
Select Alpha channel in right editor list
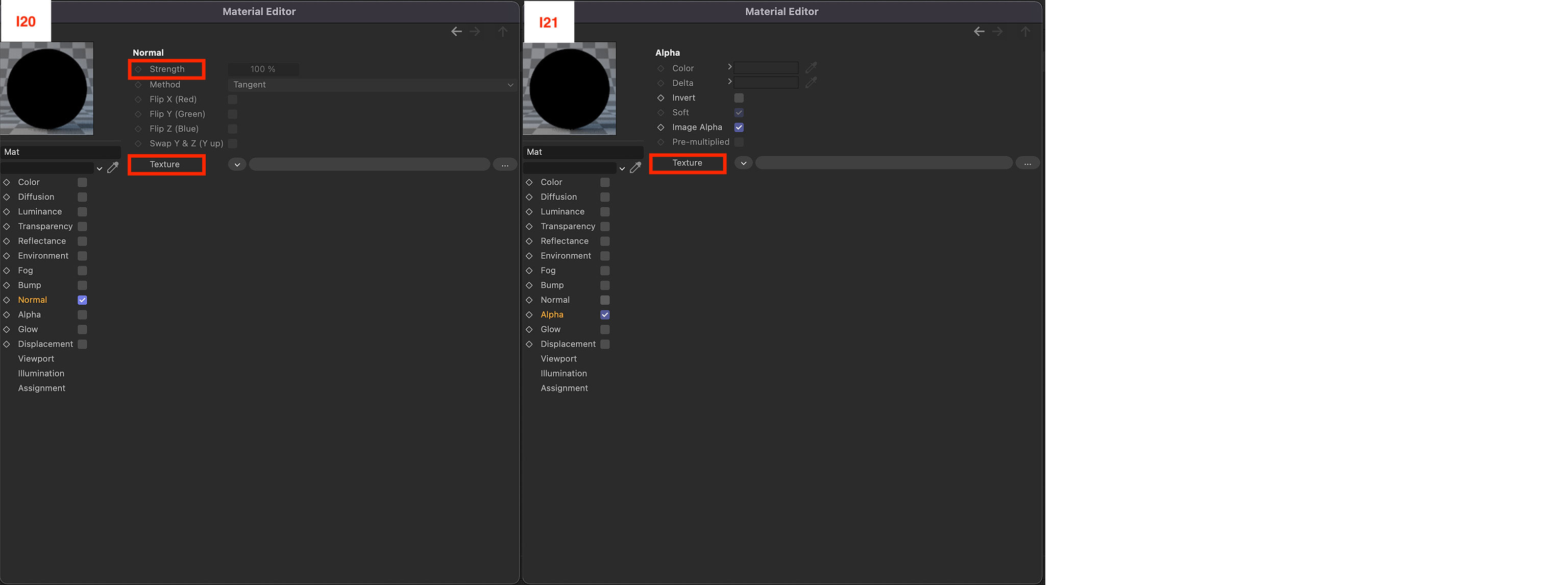tap(552, 315)
